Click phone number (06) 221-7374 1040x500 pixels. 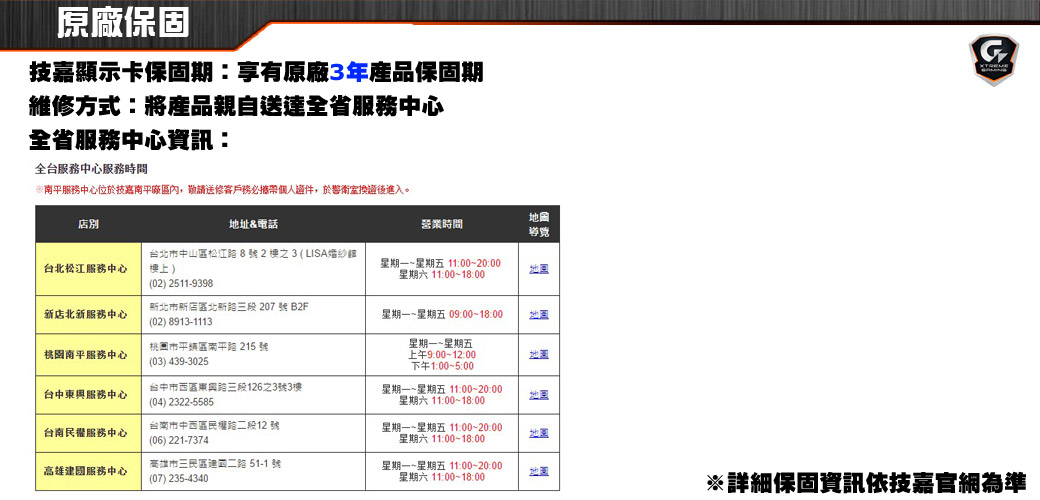click(179, 440)
